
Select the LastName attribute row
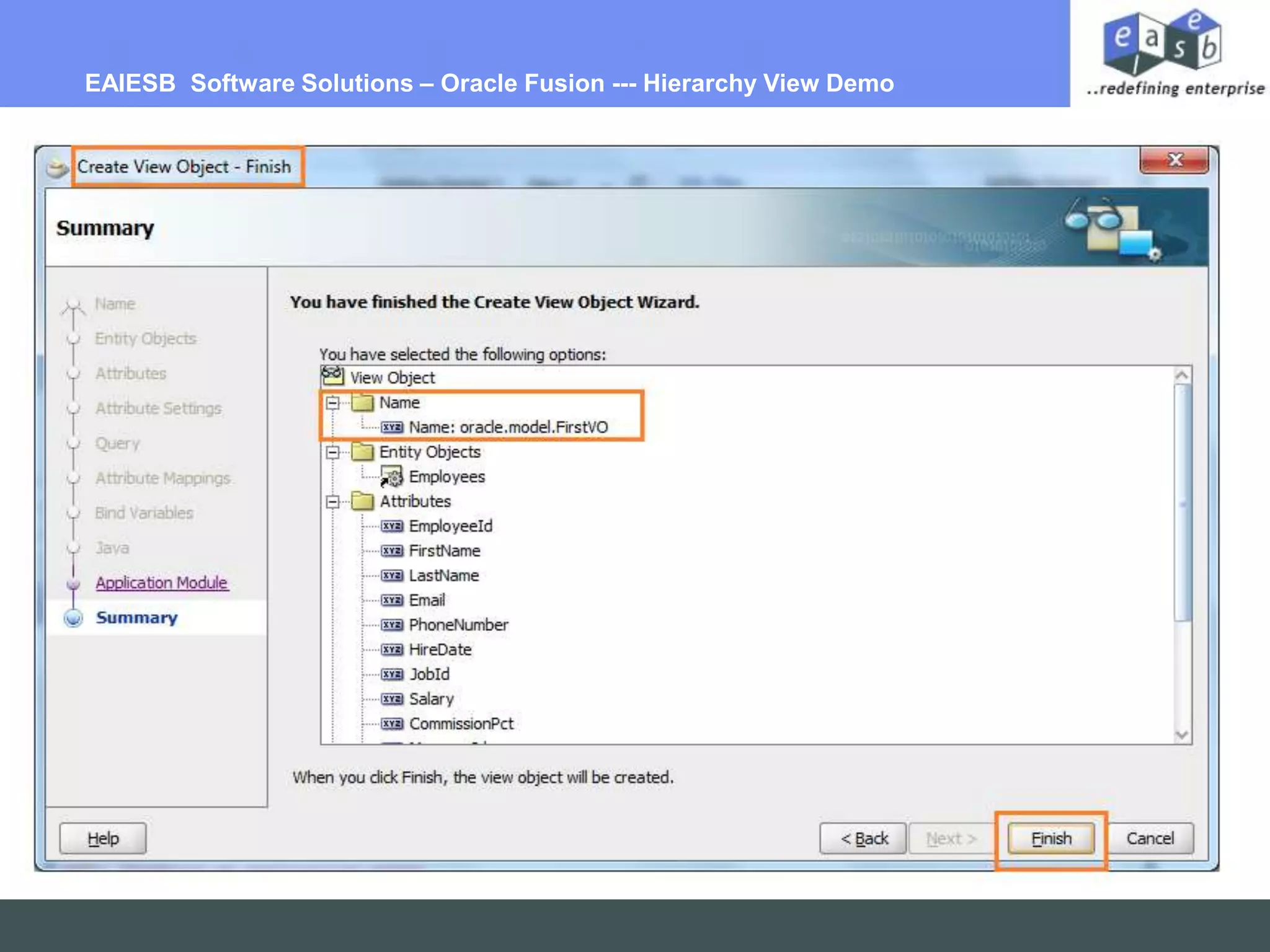point(430,576)
